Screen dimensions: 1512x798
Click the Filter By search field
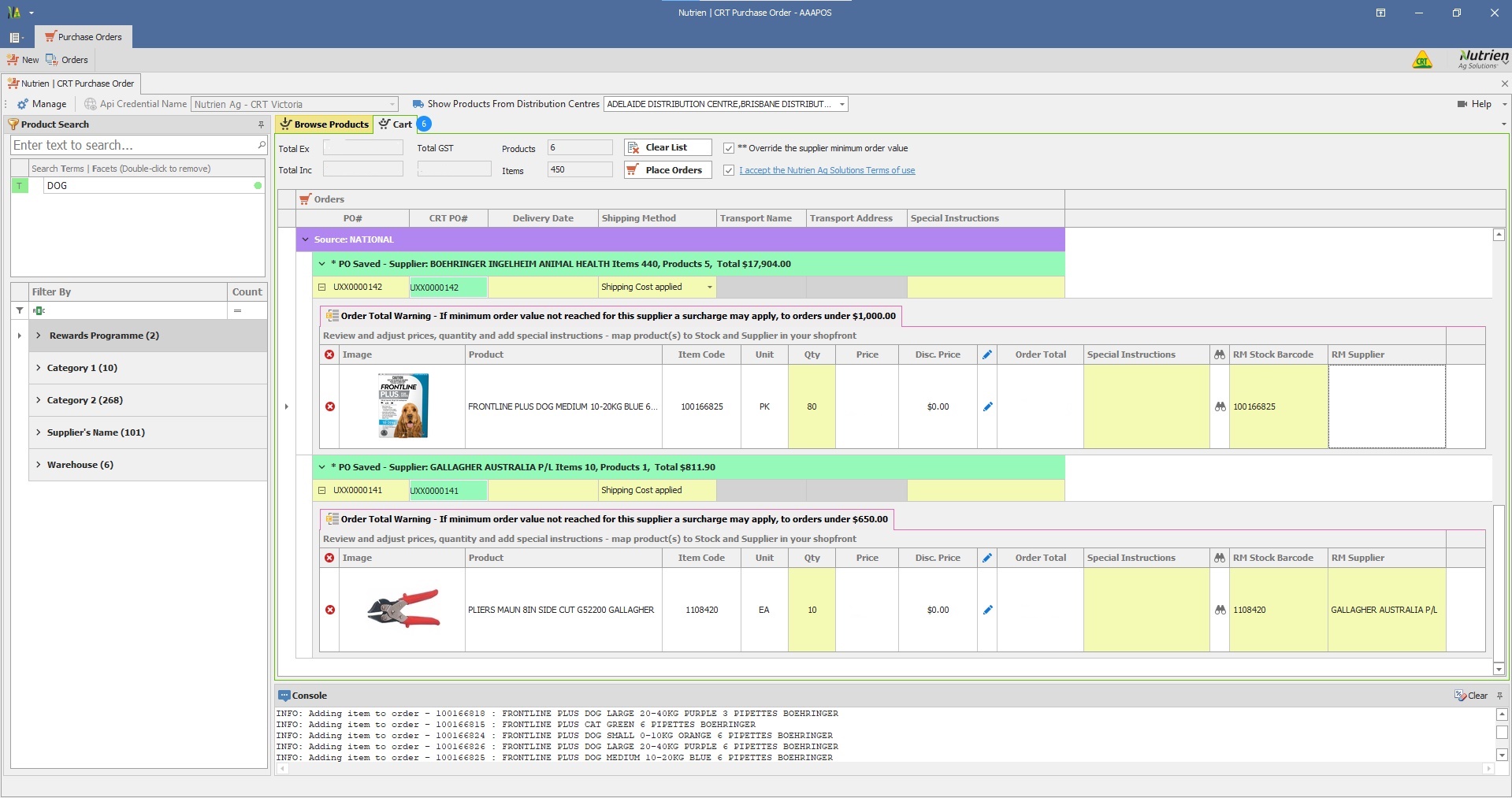point(128,310)
